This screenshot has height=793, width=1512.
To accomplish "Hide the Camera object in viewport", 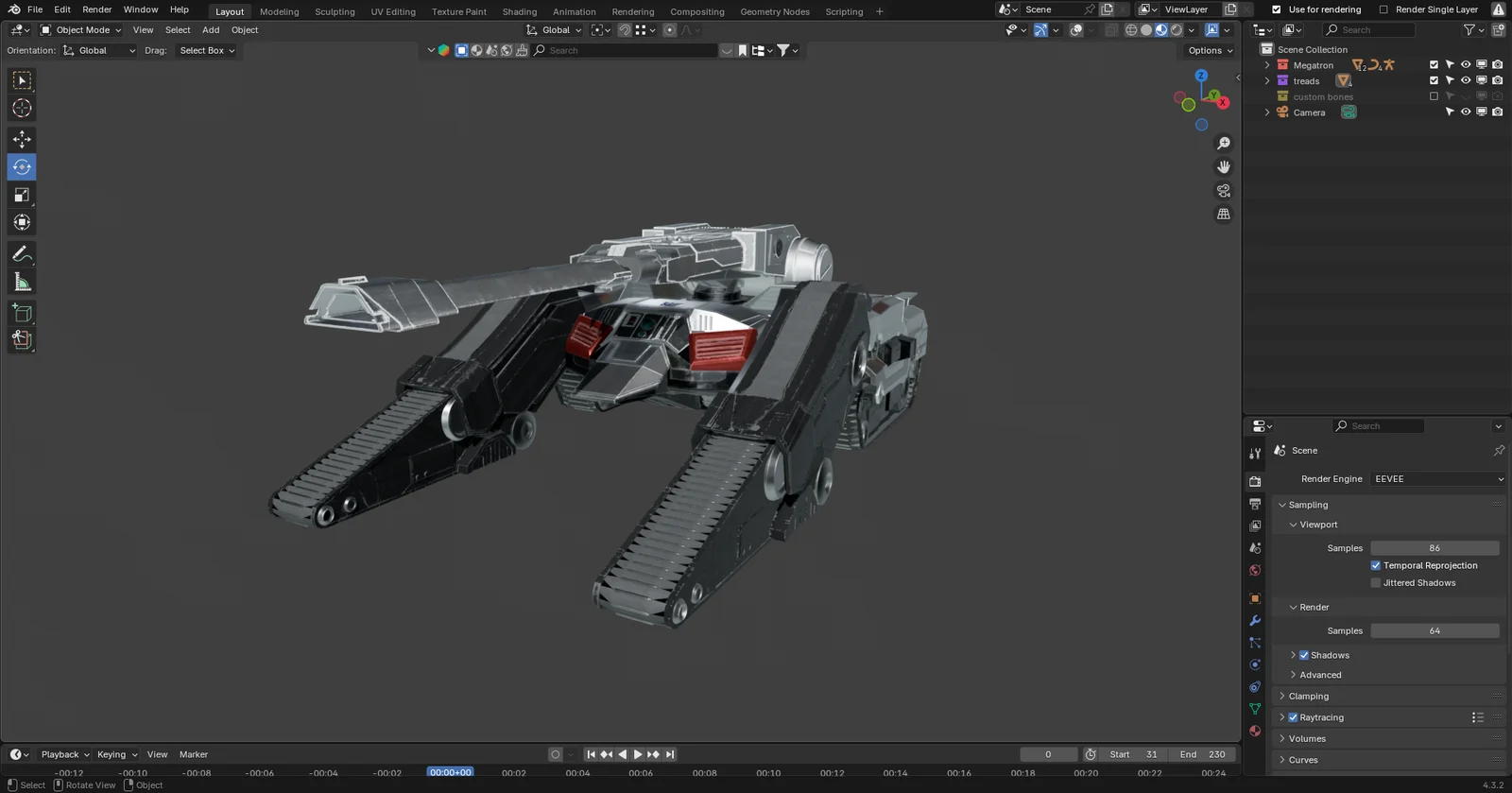I will click(x=1466, y=112).
